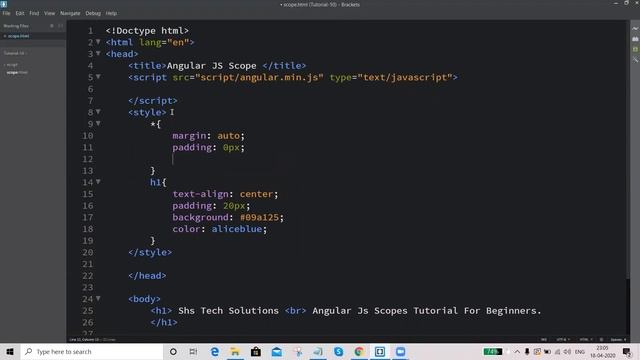The image size is (640, 360).
Task: Click the notepad-style taskbar icon beside Skype
Action: pos(318,351)
